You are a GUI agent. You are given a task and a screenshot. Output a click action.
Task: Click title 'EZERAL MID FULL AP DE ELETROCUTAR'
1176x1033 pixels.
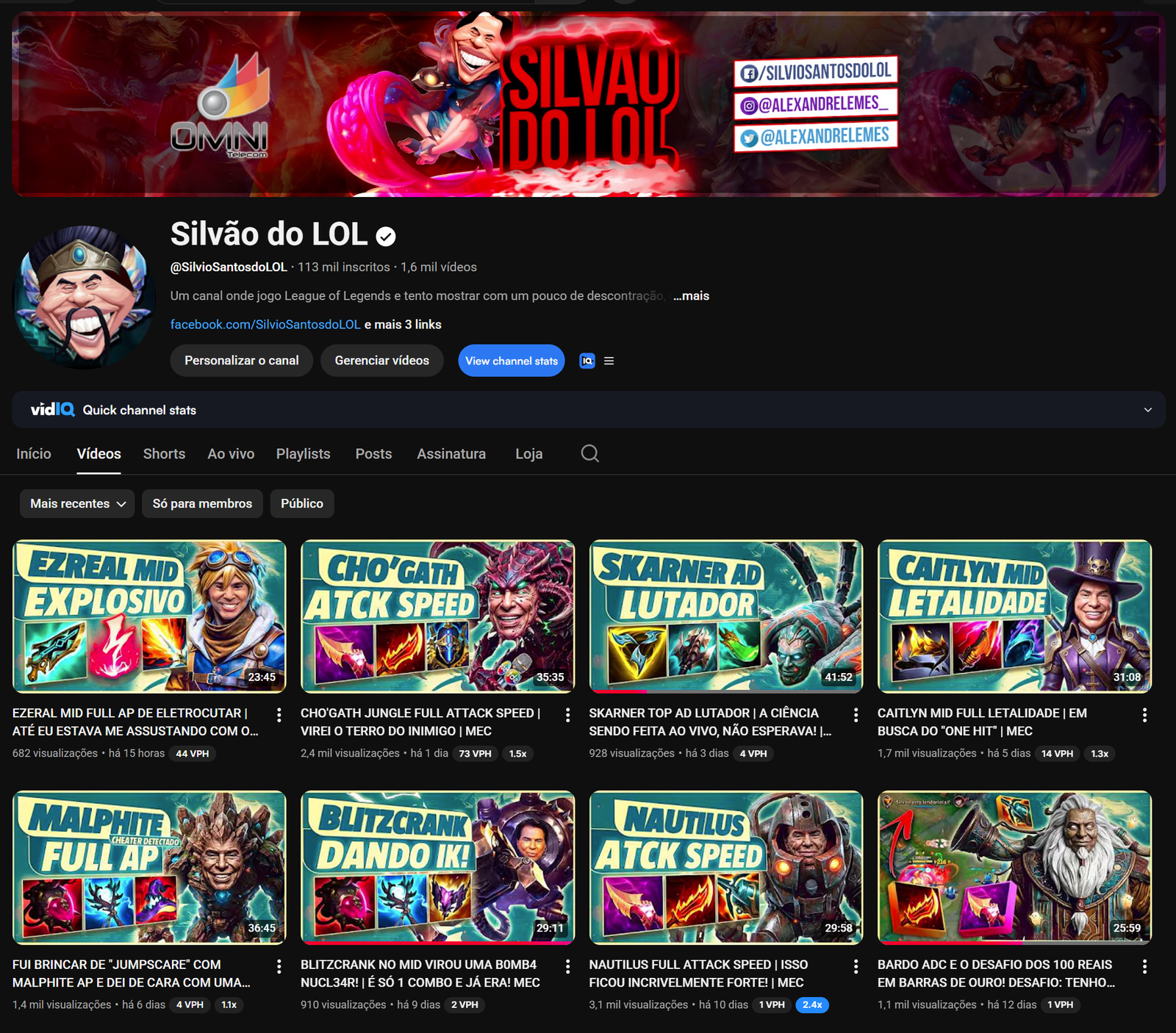136,722
